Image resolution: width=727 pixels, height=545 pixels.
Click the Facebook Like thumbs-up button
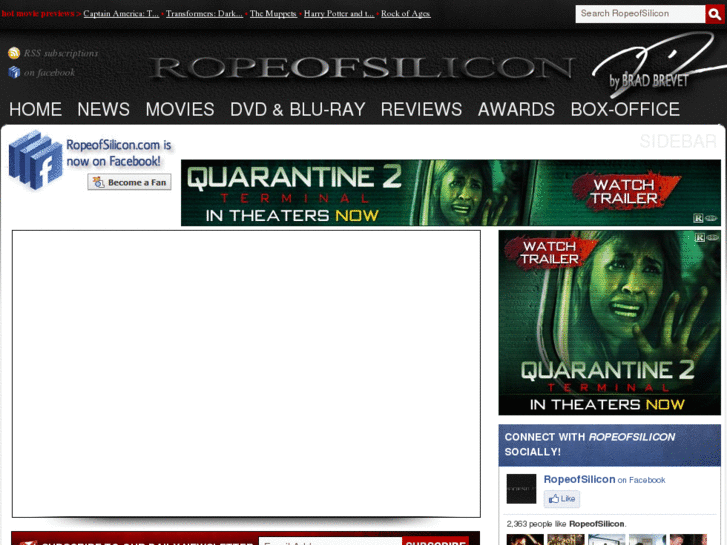tap(561, 499)
